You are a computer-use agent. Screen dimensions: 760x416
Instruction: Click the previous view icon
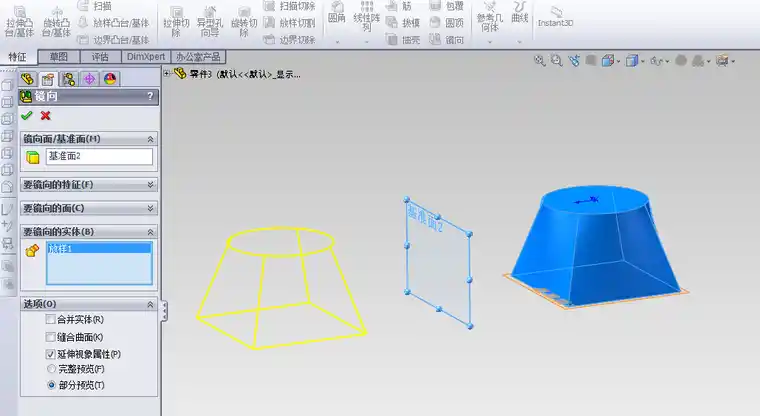coord(574,61)
